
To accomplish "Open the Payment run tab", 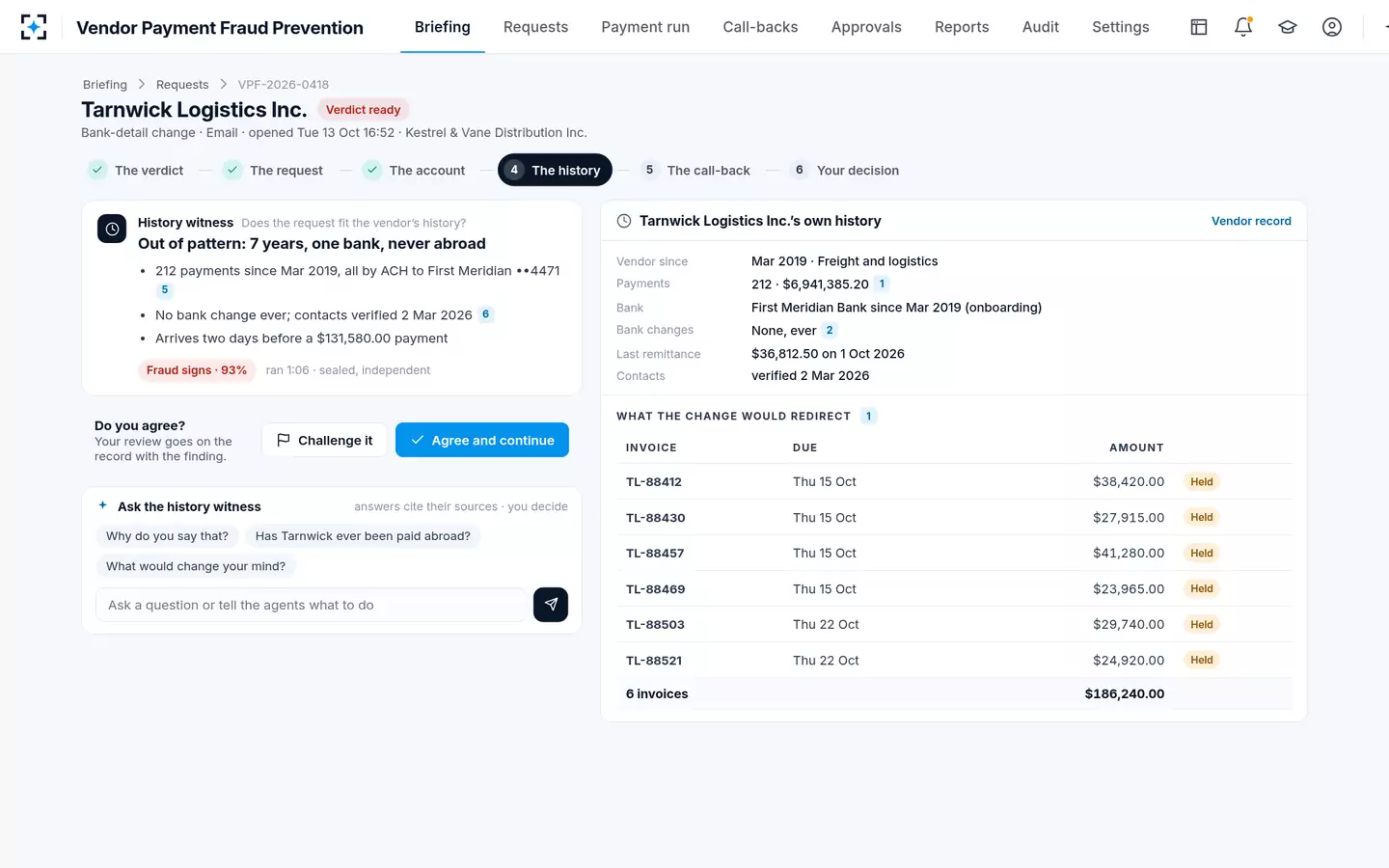I will [645, 27].
